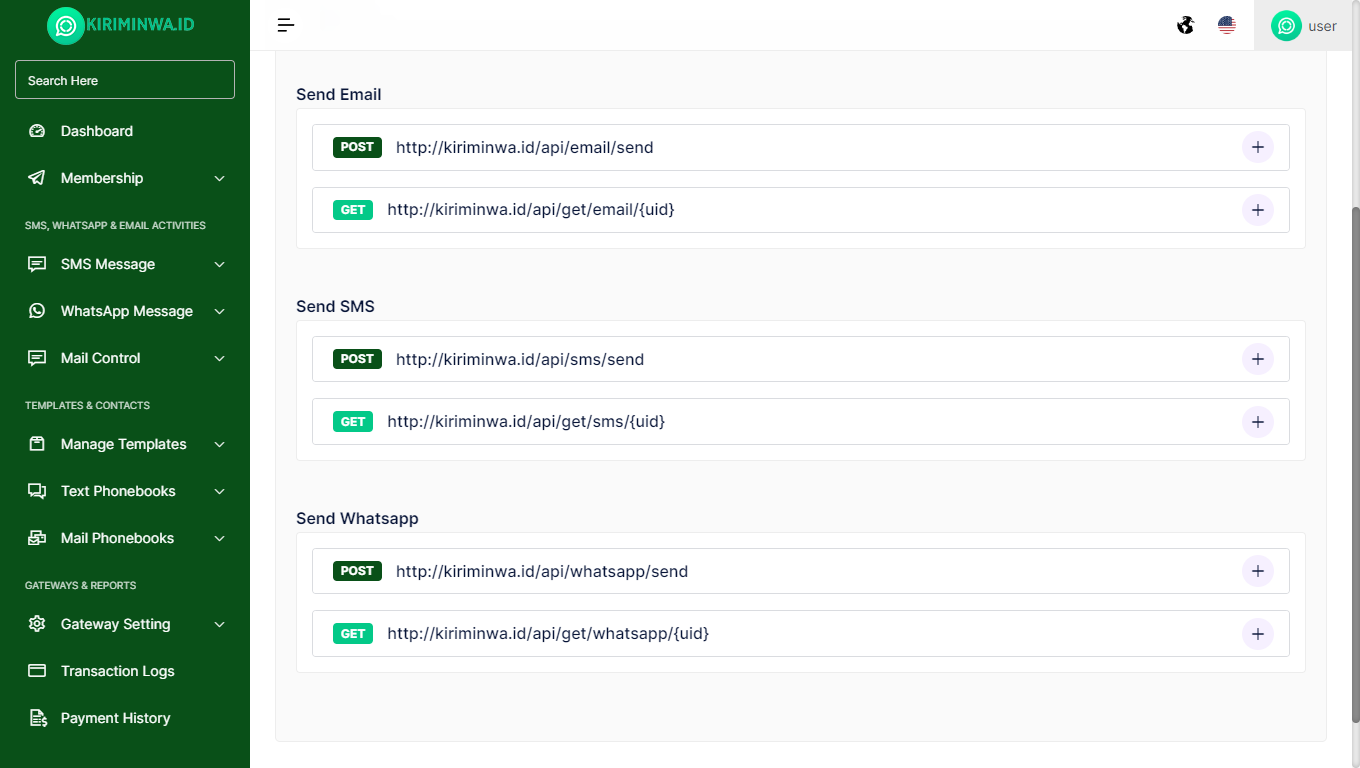Click the SMS Message chat icon
Screen dimensions: 1360x768
[37, 264]
